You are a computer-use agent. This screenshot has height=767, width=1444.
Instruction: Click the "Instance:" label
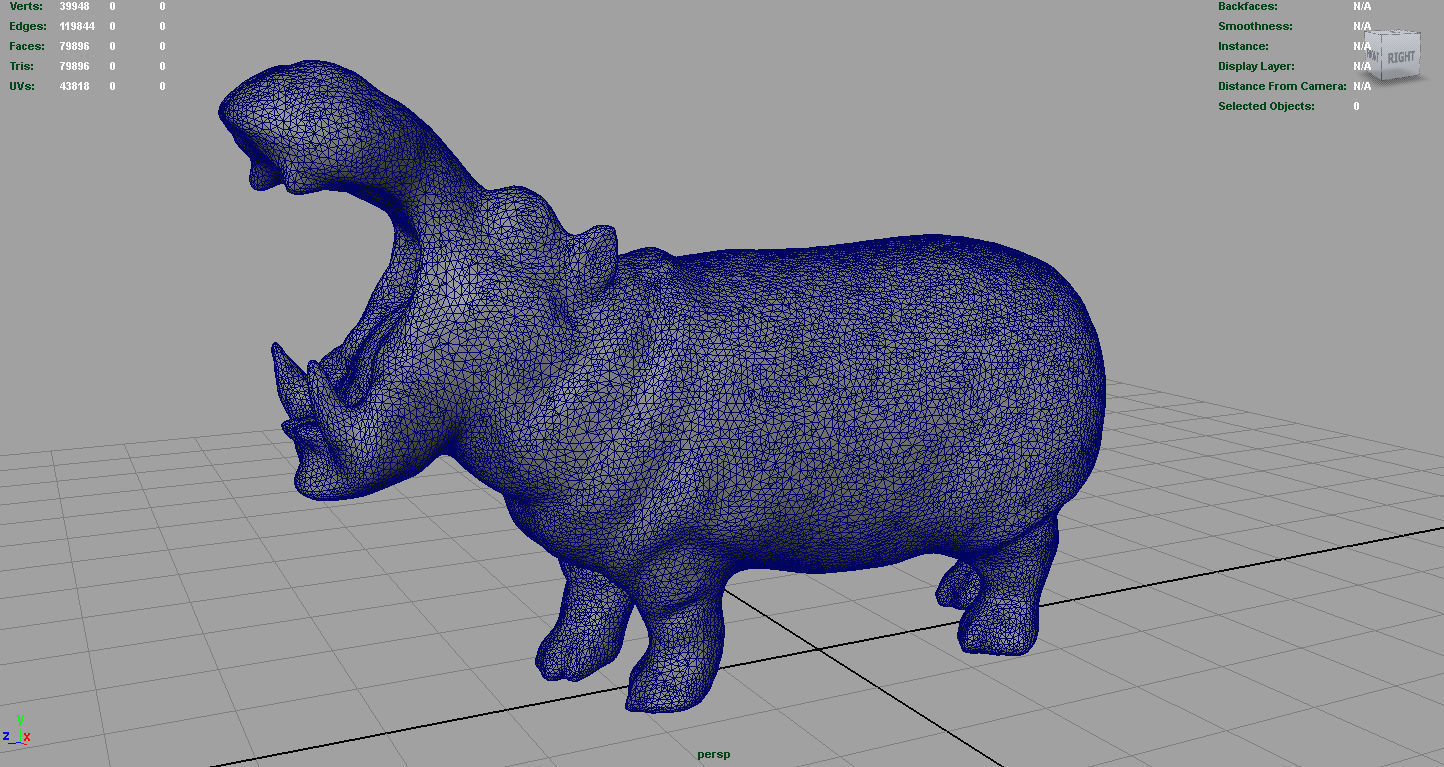(x=1243, y=46)
